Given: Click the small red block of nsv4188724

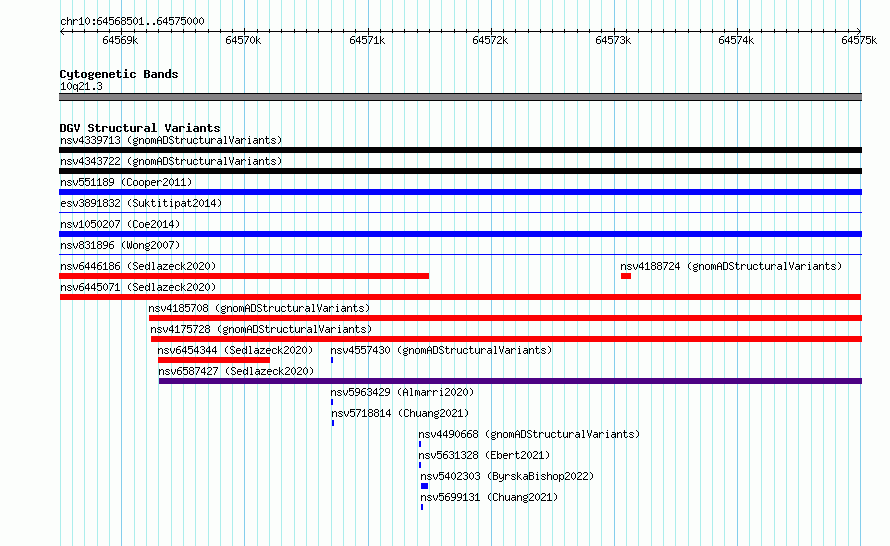Looking at the screenshot, I should point(626,276).
